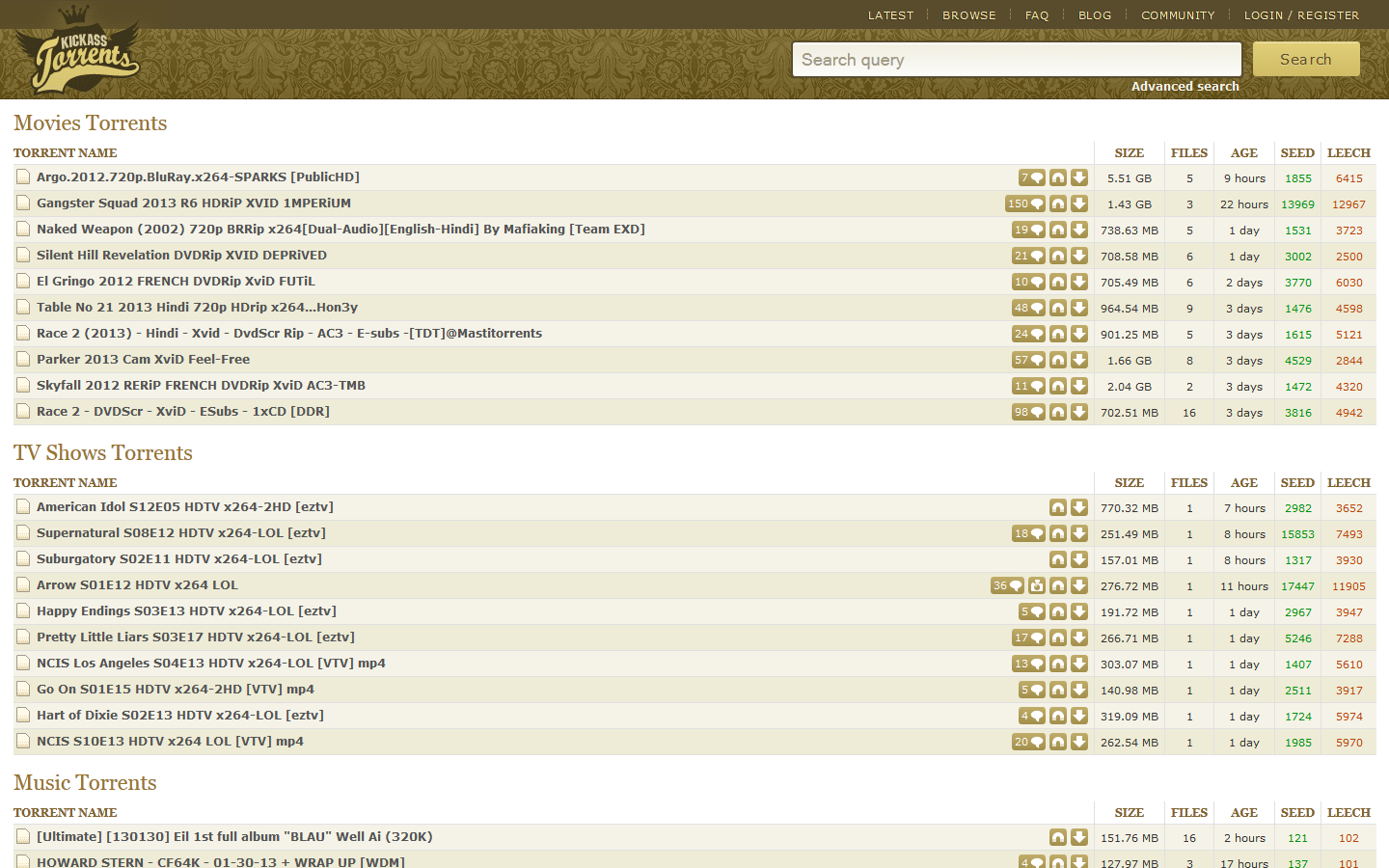Click the Search button
Viewport: 1389px width, 868px height.
click(1306, 59)
